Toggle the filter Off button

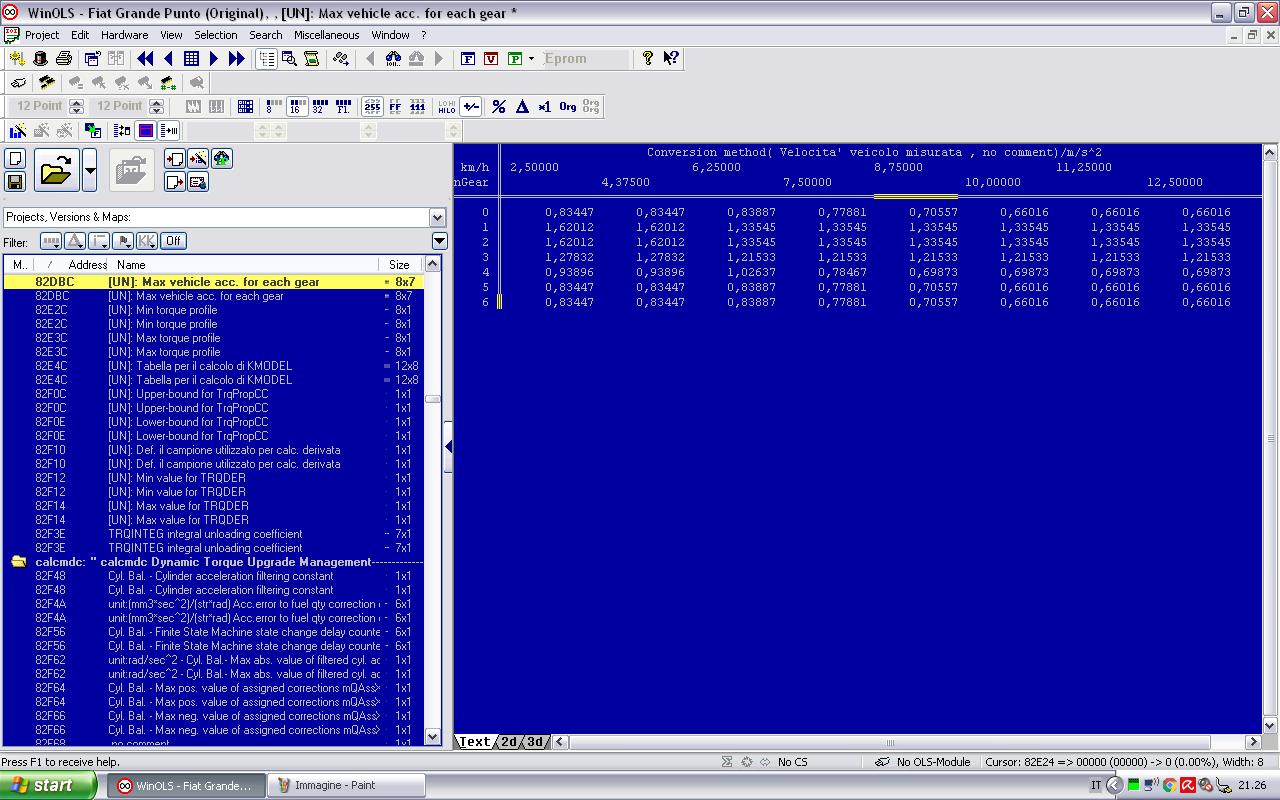pyautogui.click(x=173, y=241)
